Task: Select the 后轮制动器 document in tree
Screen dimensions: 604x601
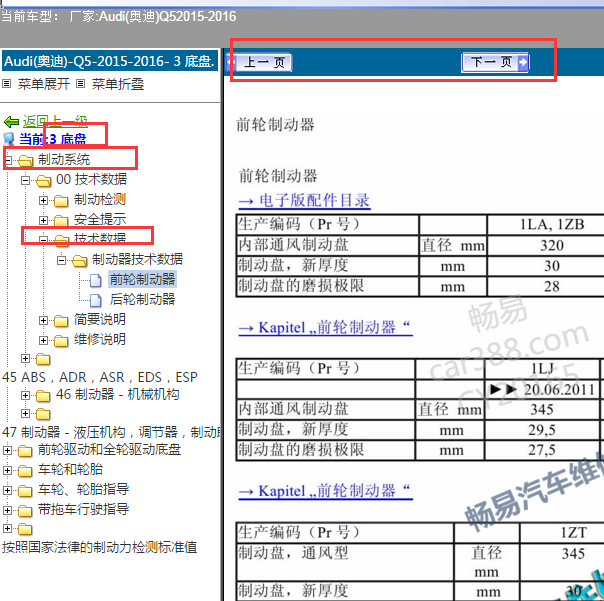Action: point(143,299)
